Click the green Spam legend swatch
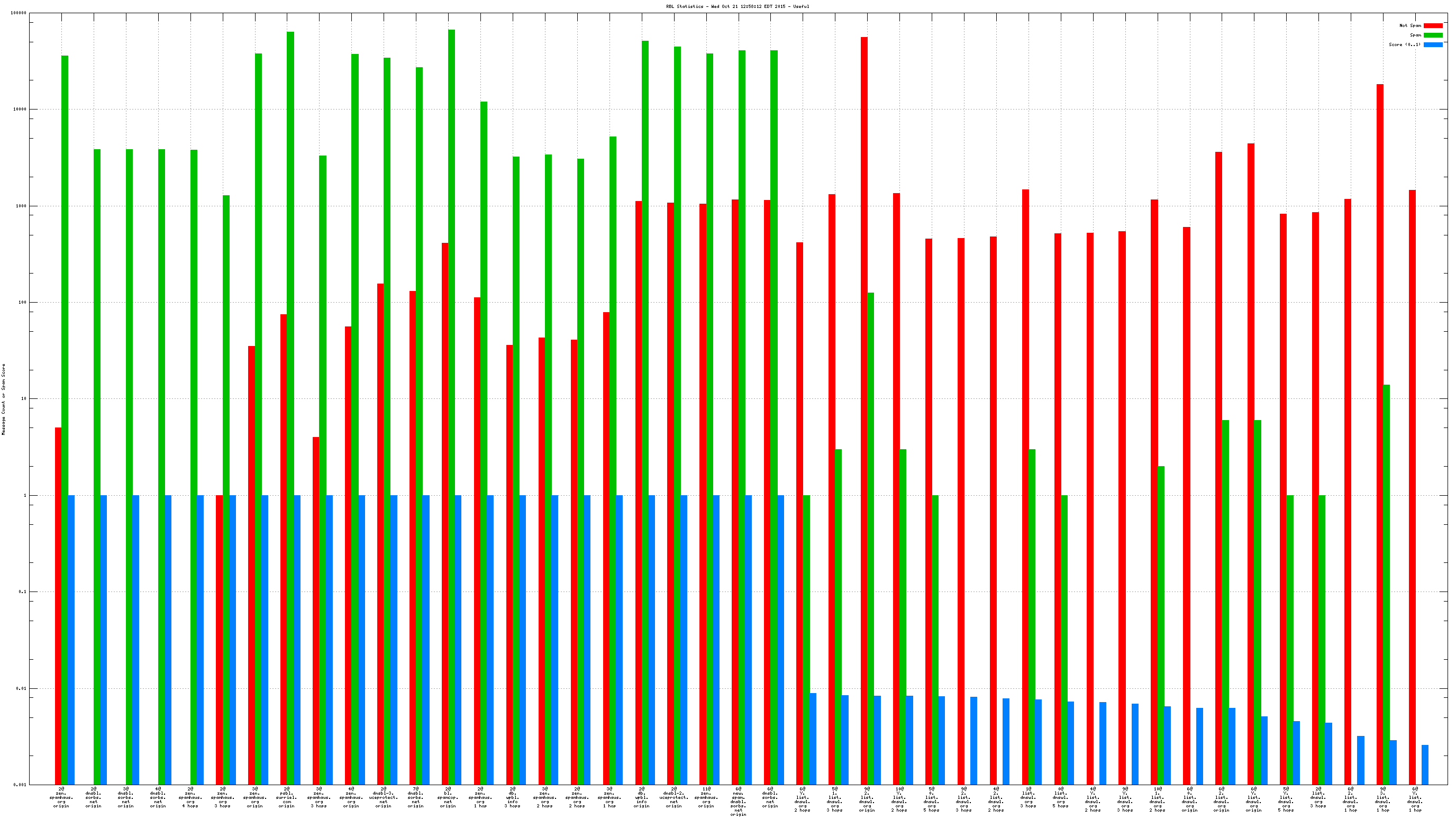 (x=1433, y=35)
